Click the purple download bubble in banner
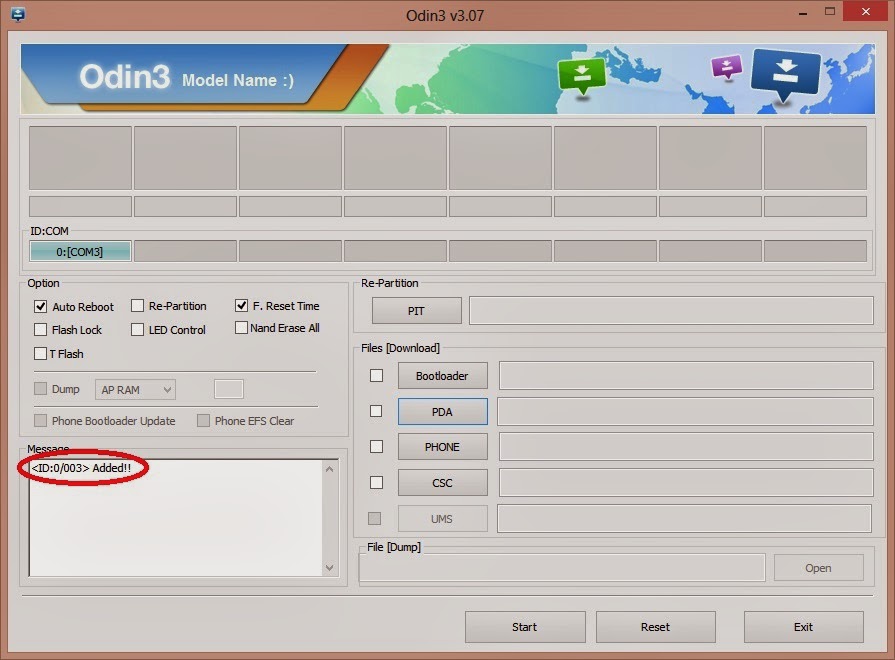This screenshot has height=660, width=895. (727, 67)
